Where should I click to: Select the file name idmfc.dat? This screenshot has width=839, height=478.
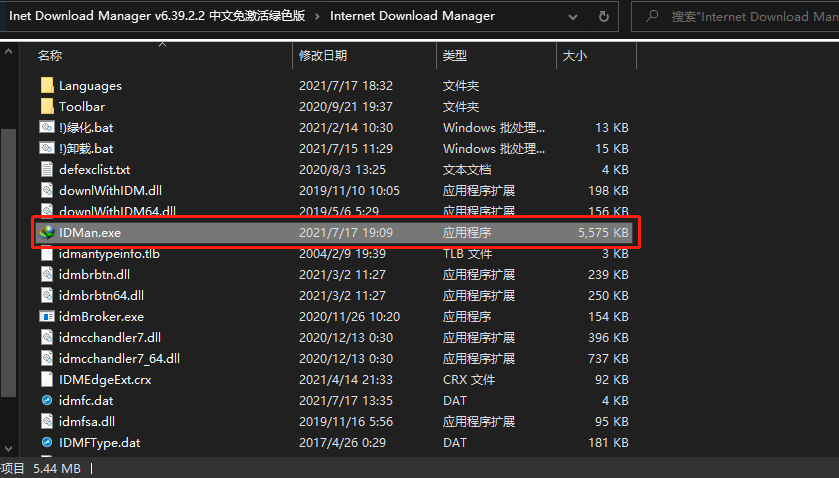(86, 400)
